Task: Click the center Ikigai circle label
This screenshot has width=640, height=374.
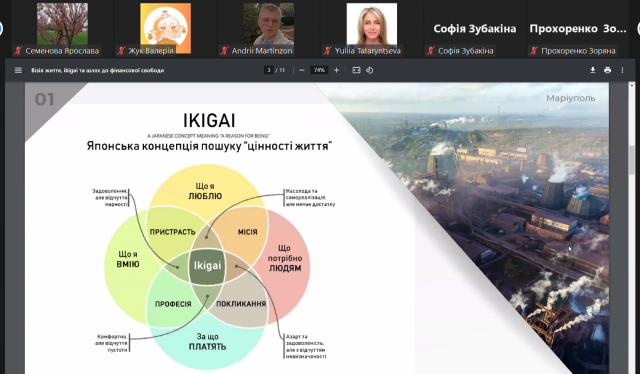Action: tap(207, 266)
